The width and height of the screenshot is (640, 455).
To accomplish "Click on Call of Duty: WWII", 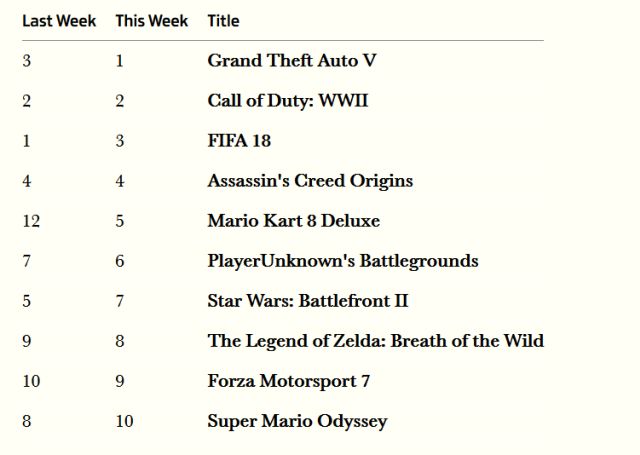I will click(287, 101).
